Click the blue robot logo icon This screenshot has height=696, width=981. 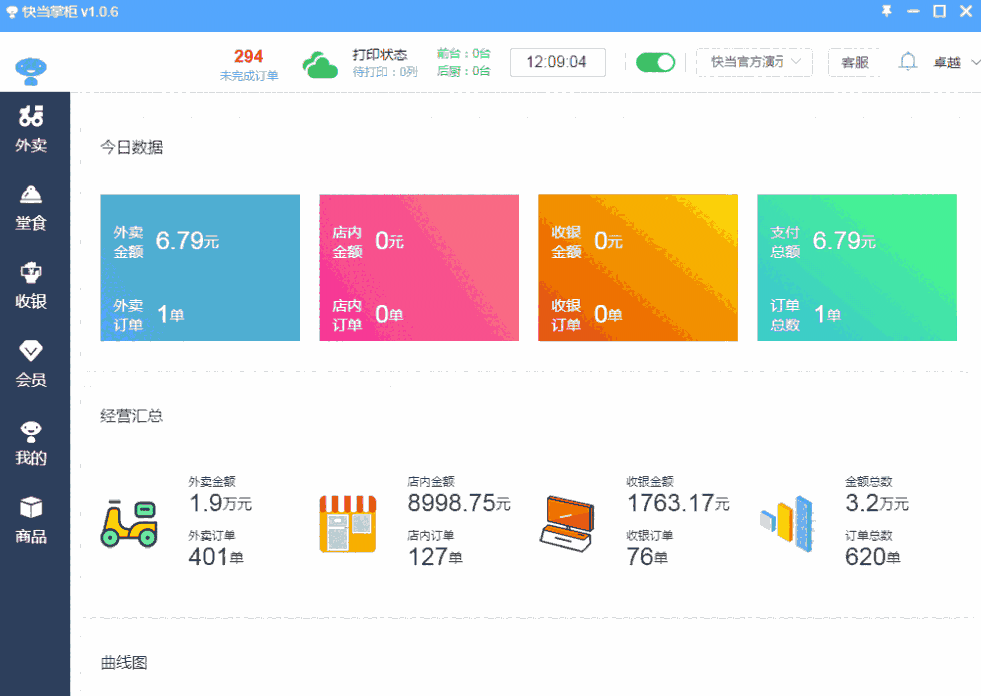pos(33,66)
